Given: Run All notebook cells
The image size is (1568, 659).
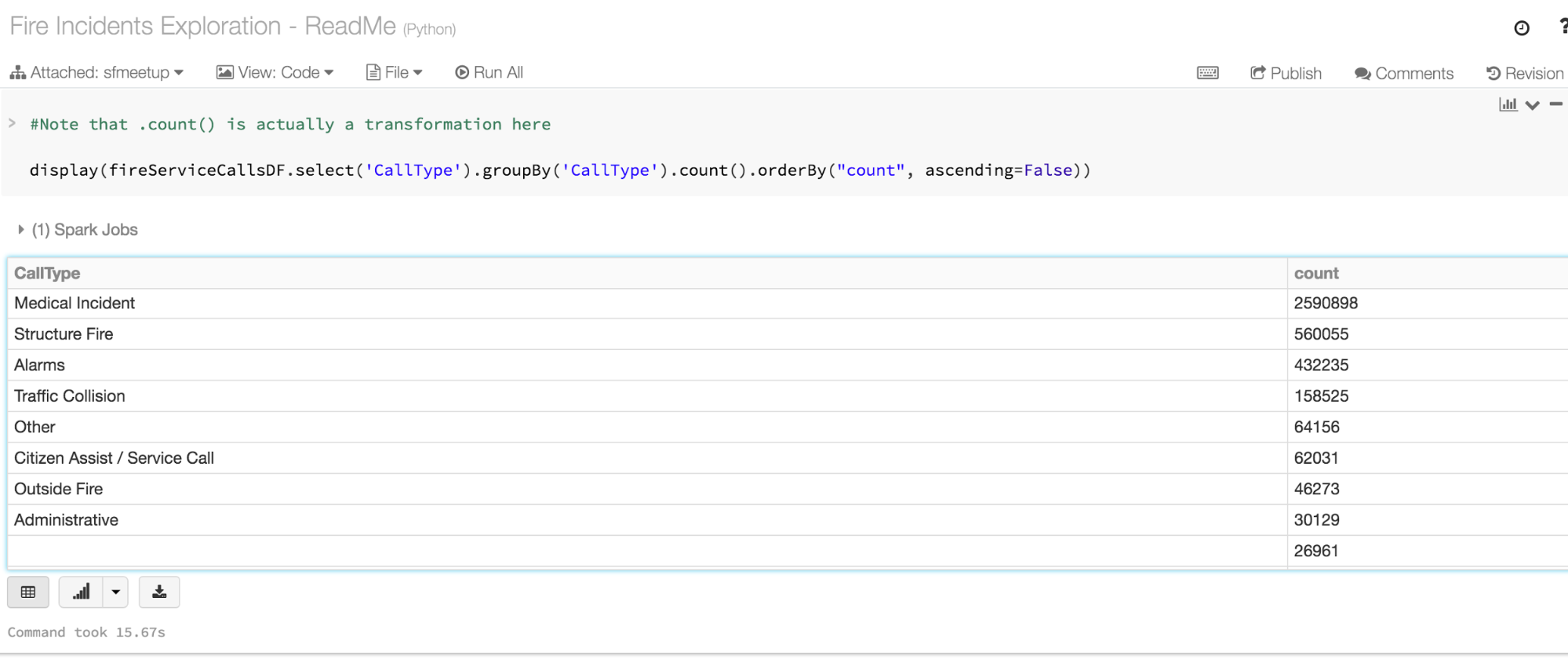Looking at the screenshot, I should (x=489, y=73).
